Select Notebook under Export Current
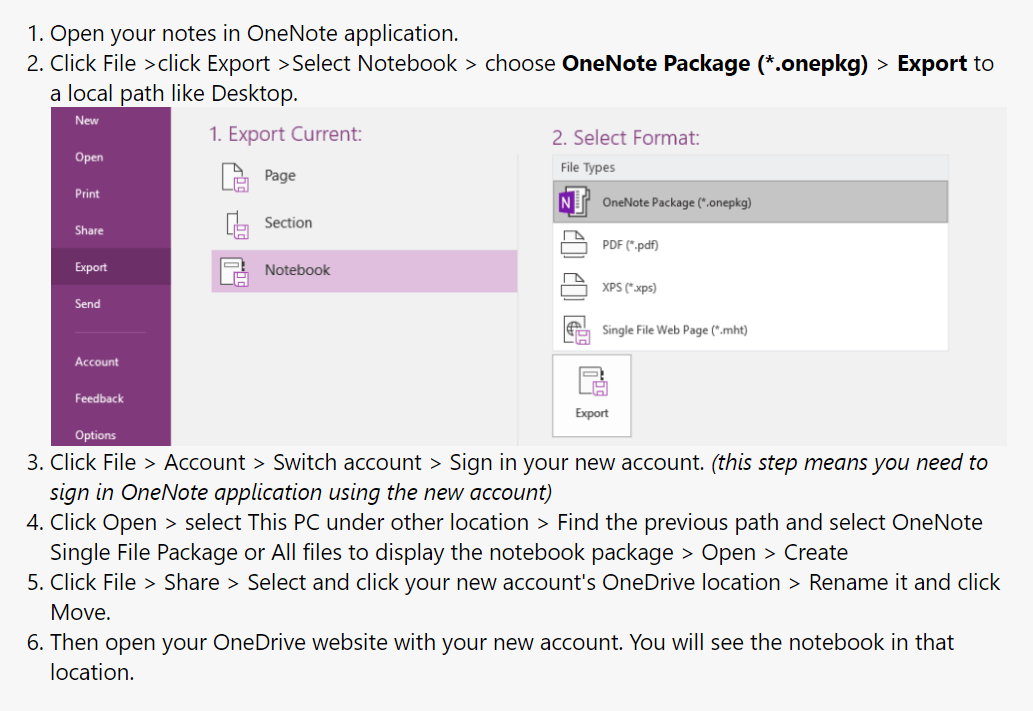Screen dimensions: 1033x711 point(364,271)
